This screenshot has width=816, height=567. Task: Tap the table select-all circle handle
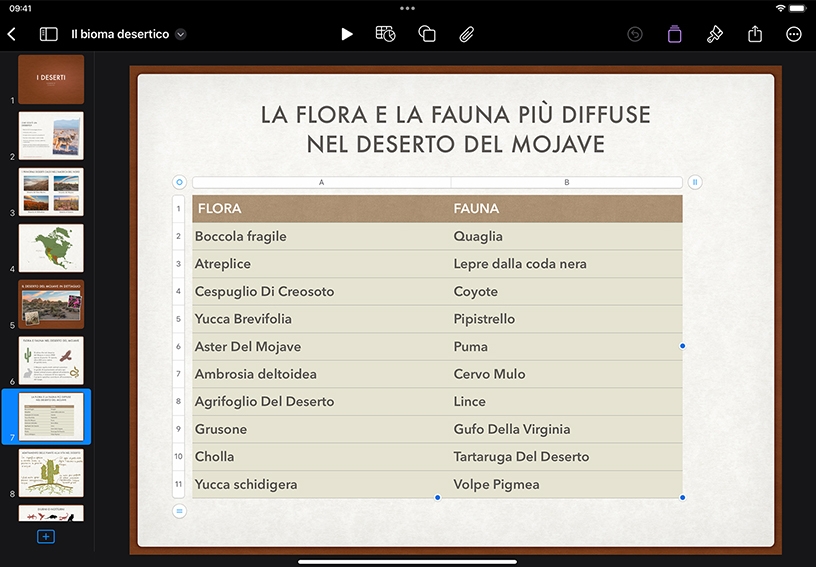click(179, 182)
